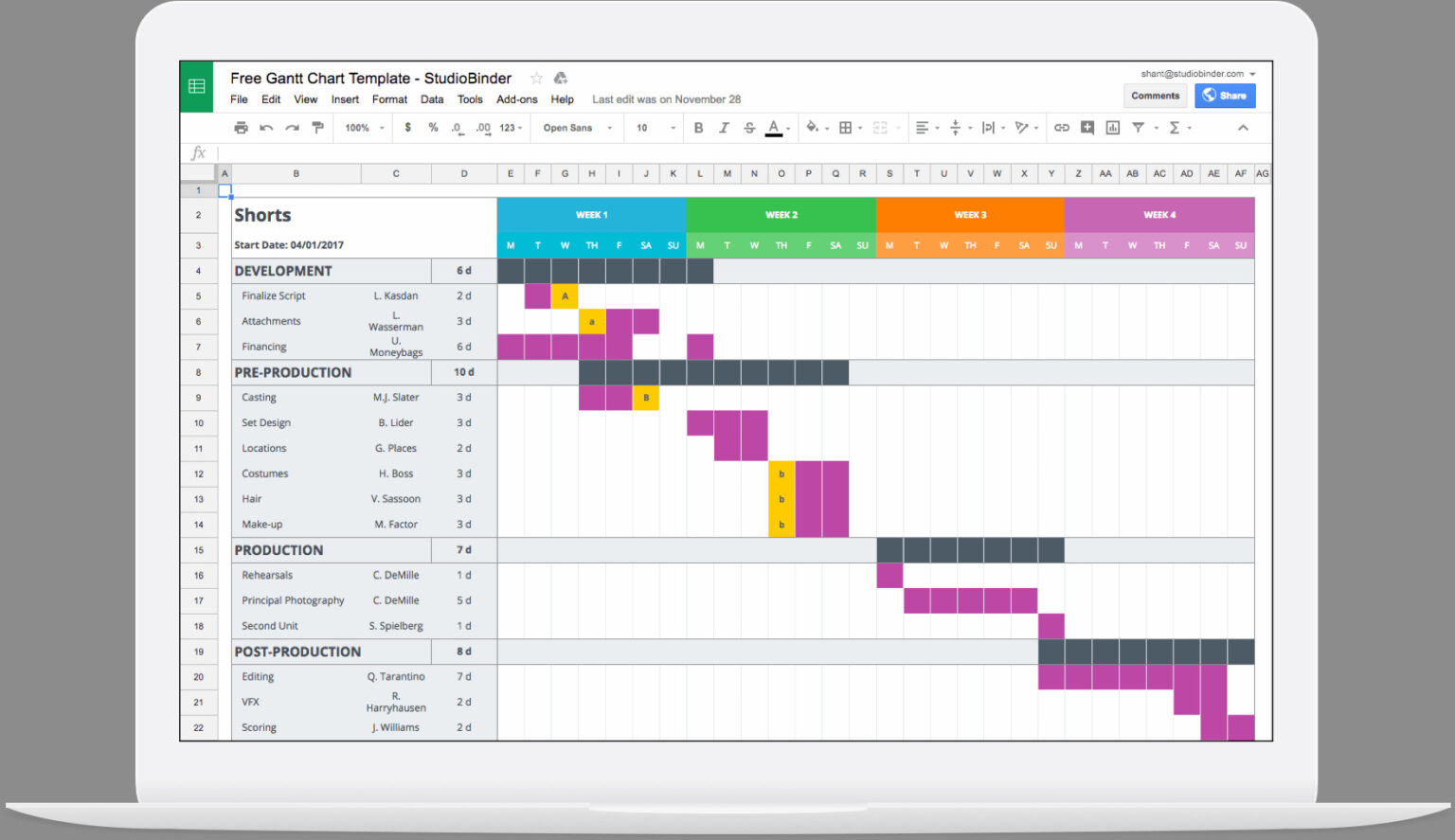Screen dimensions: 1455x840
Task: Print the spreadsheet using the printer icon
Action: tap(241, 128)
